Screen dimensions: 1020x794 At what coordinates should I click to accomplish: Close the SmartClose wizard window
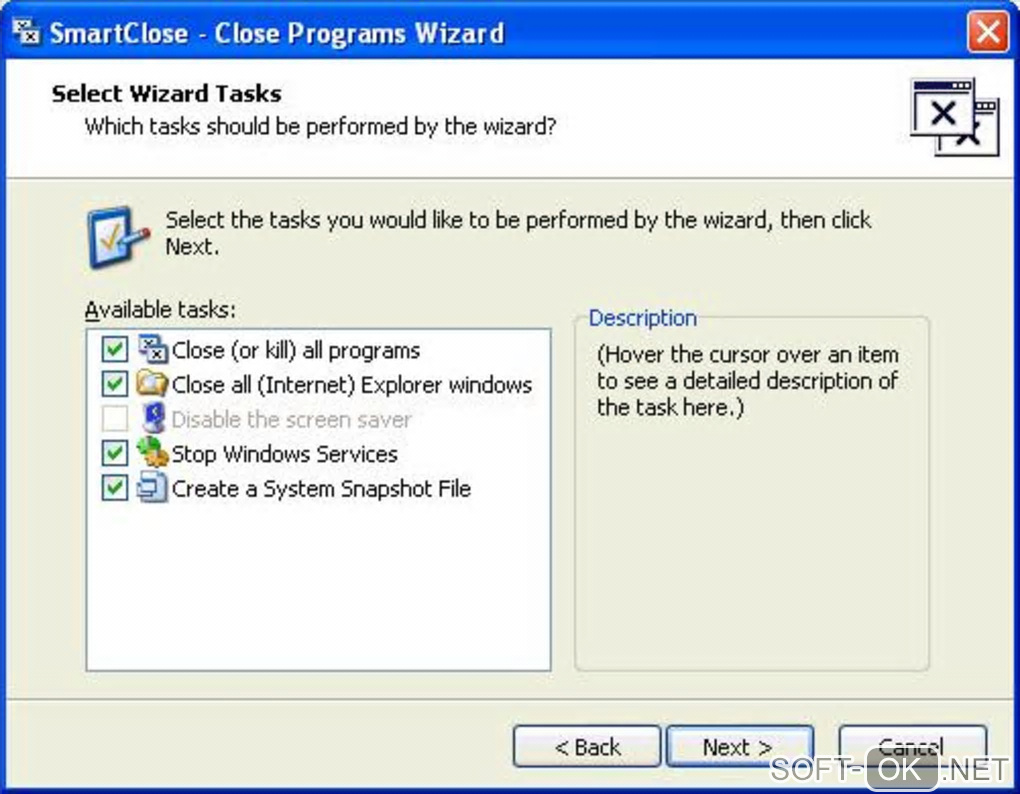tap(987, 34)
